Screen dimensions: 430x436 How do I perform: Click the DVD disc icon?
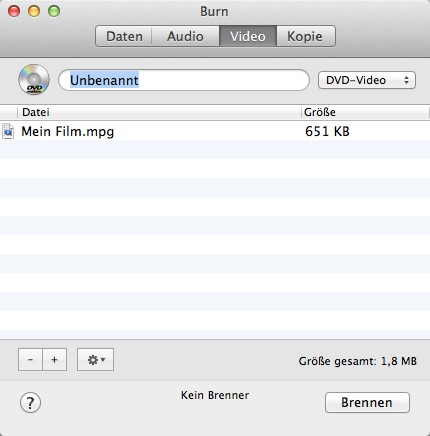coord(34,80)
